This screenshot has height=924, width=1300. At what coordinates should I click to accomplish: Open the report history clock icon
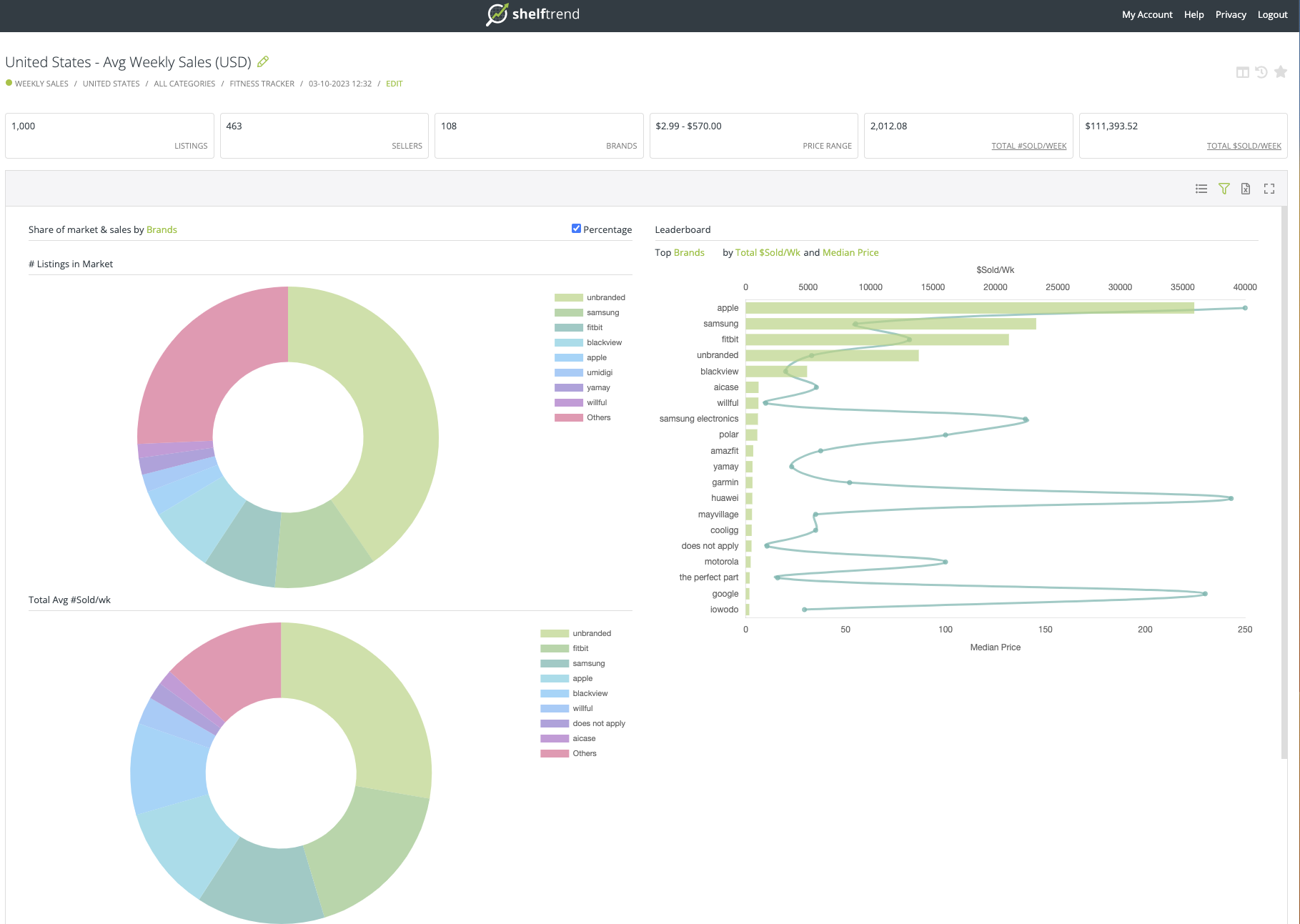[1261, 72]
